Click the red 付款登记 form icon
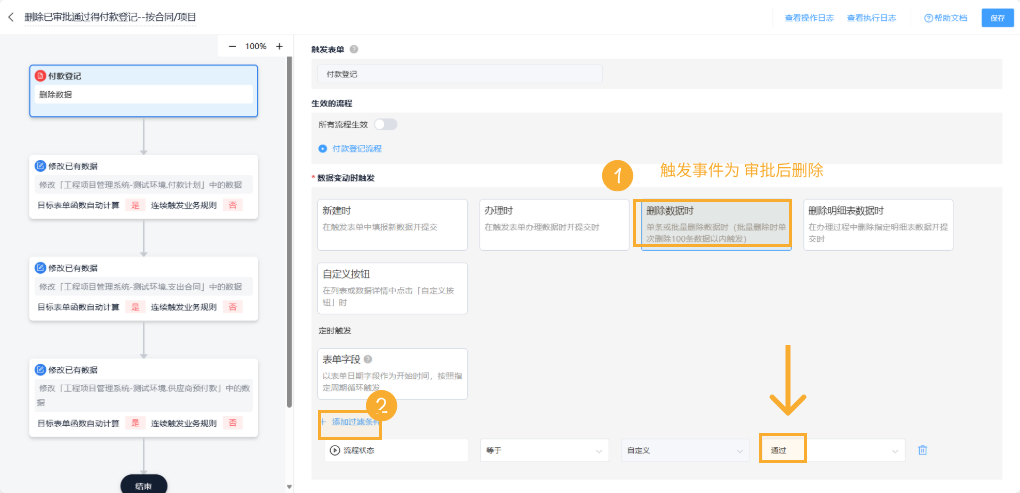Image resolution: width=1020 pixels, height=493 pixels. 40,76
